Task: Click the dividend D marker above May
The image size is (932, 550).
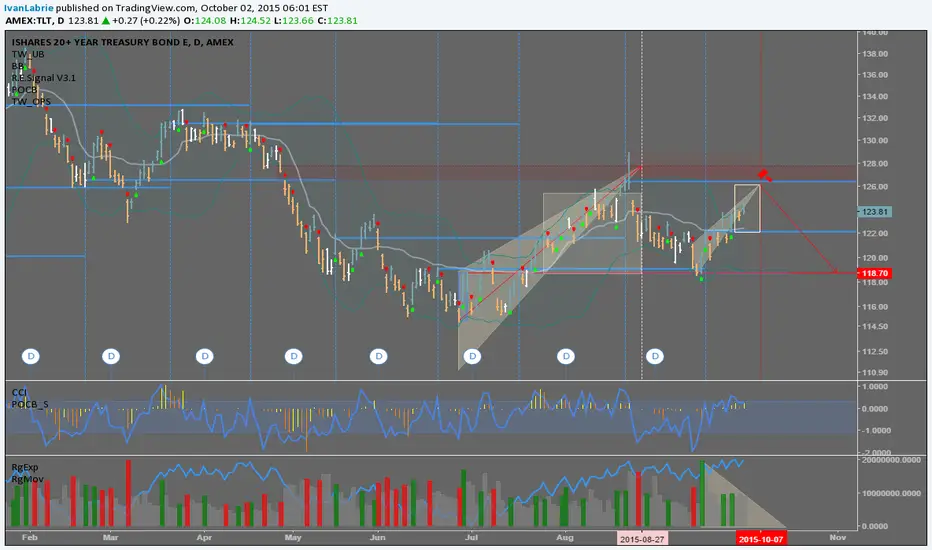Action: [293, 357]
